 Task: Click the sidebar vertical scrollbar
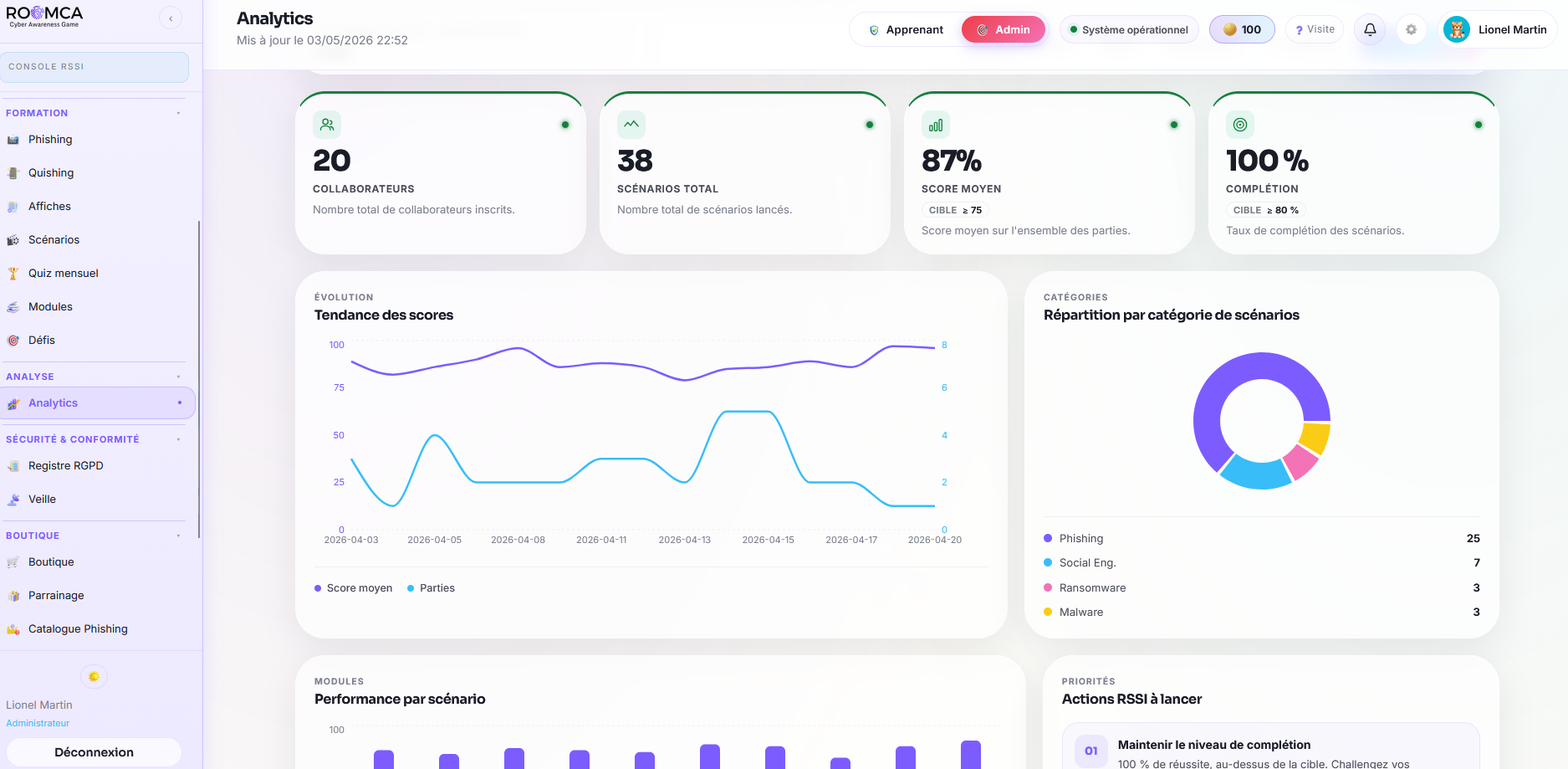click(x=199, y=379)
